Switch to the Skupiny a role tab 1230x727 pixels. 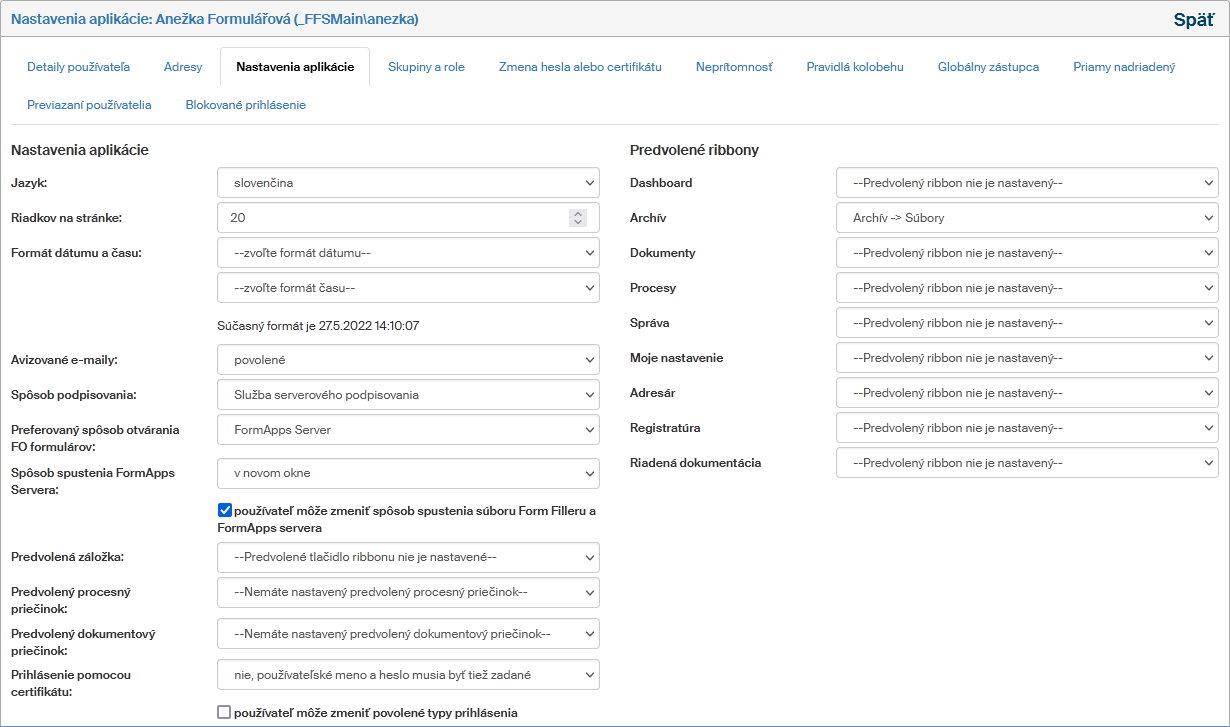pyautogui.click(x=426, y=67)
